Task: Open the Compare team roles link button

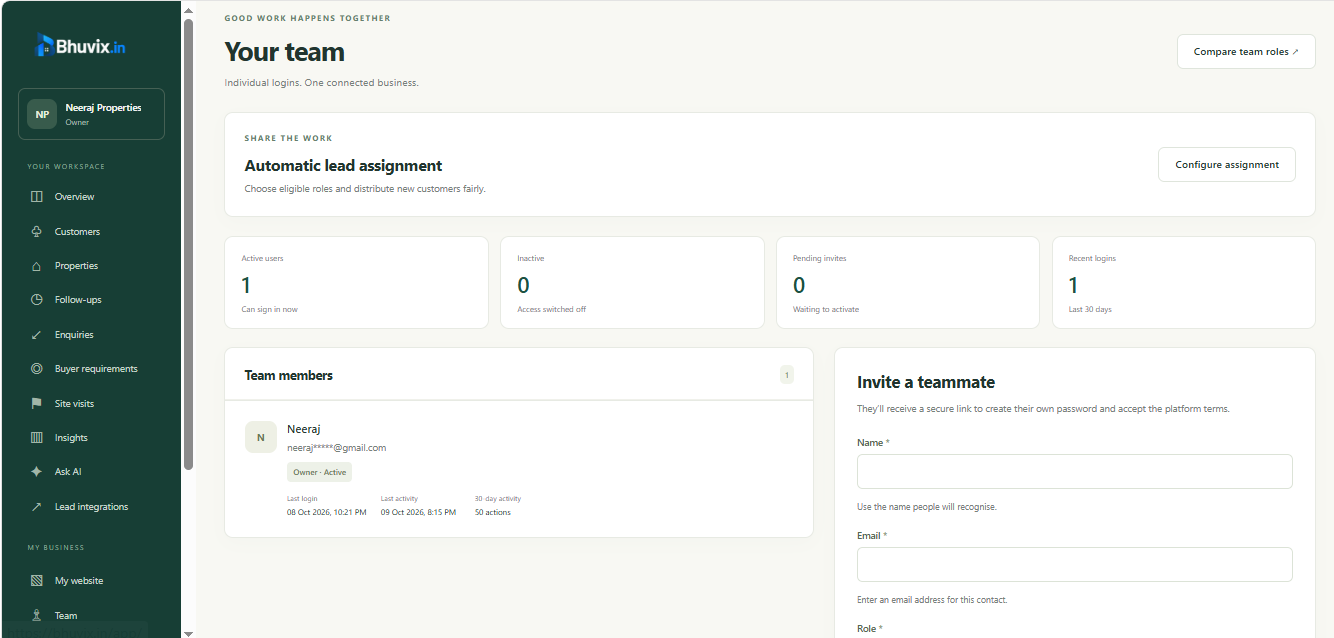Action: (1246, 52)
